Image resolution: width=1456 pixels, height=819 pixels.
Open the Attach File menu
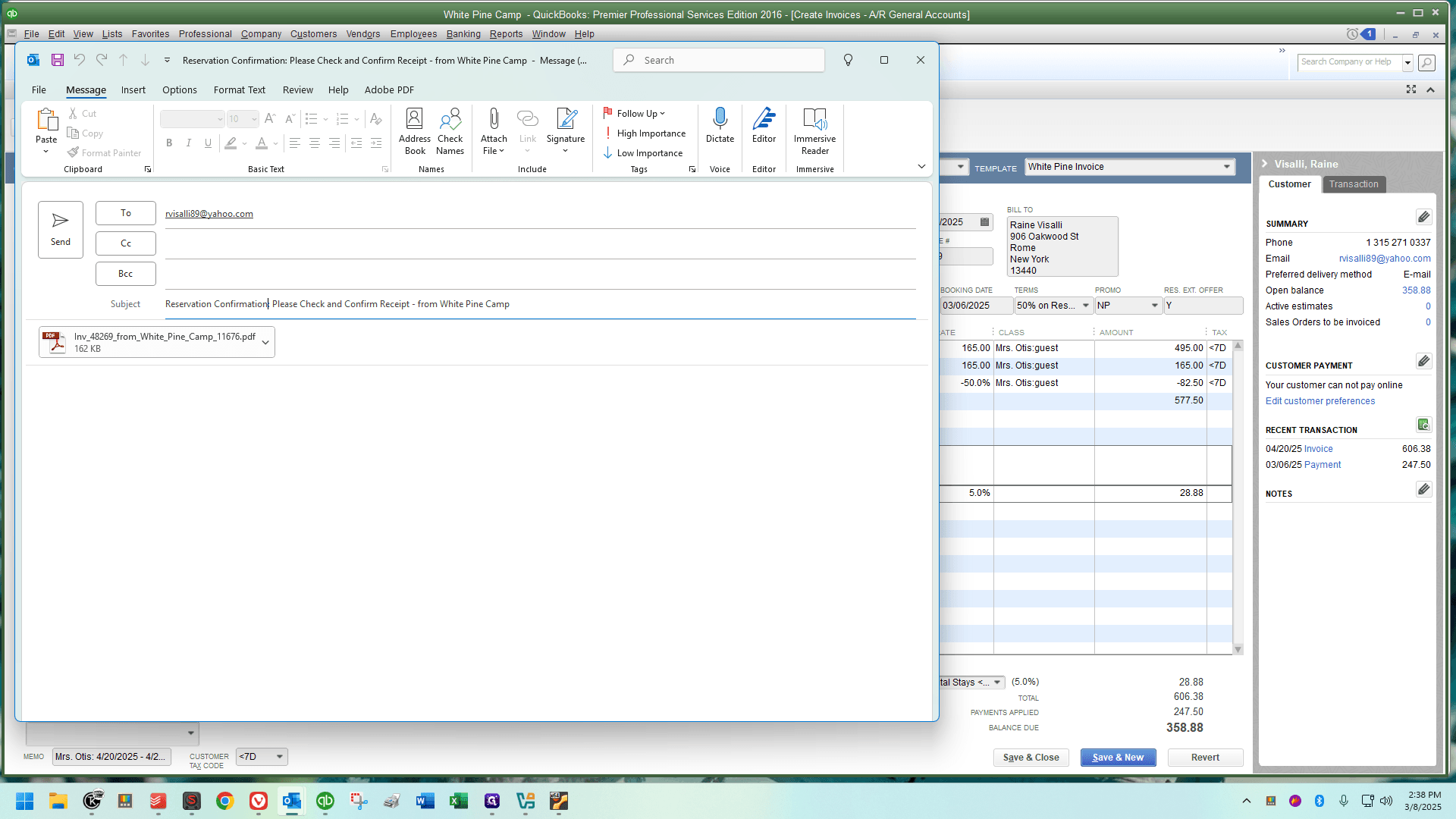[x=494, y=131]
